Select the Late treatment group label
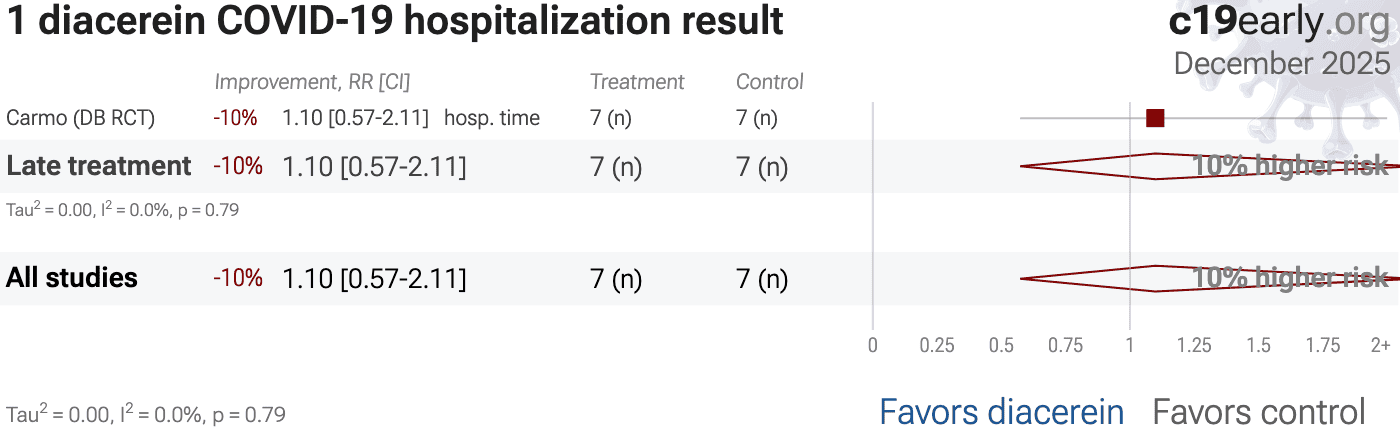 (x=99, y=166)
